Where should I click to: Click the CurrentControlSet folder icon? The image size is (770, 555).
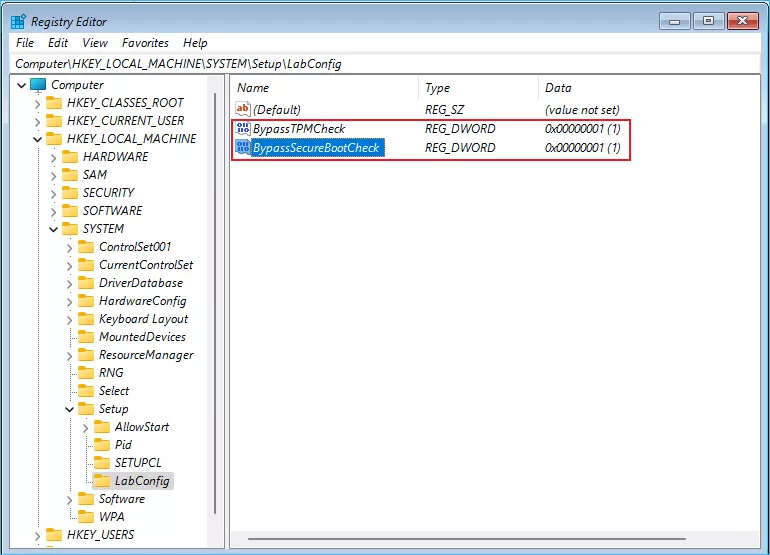(x=86, y=265)
